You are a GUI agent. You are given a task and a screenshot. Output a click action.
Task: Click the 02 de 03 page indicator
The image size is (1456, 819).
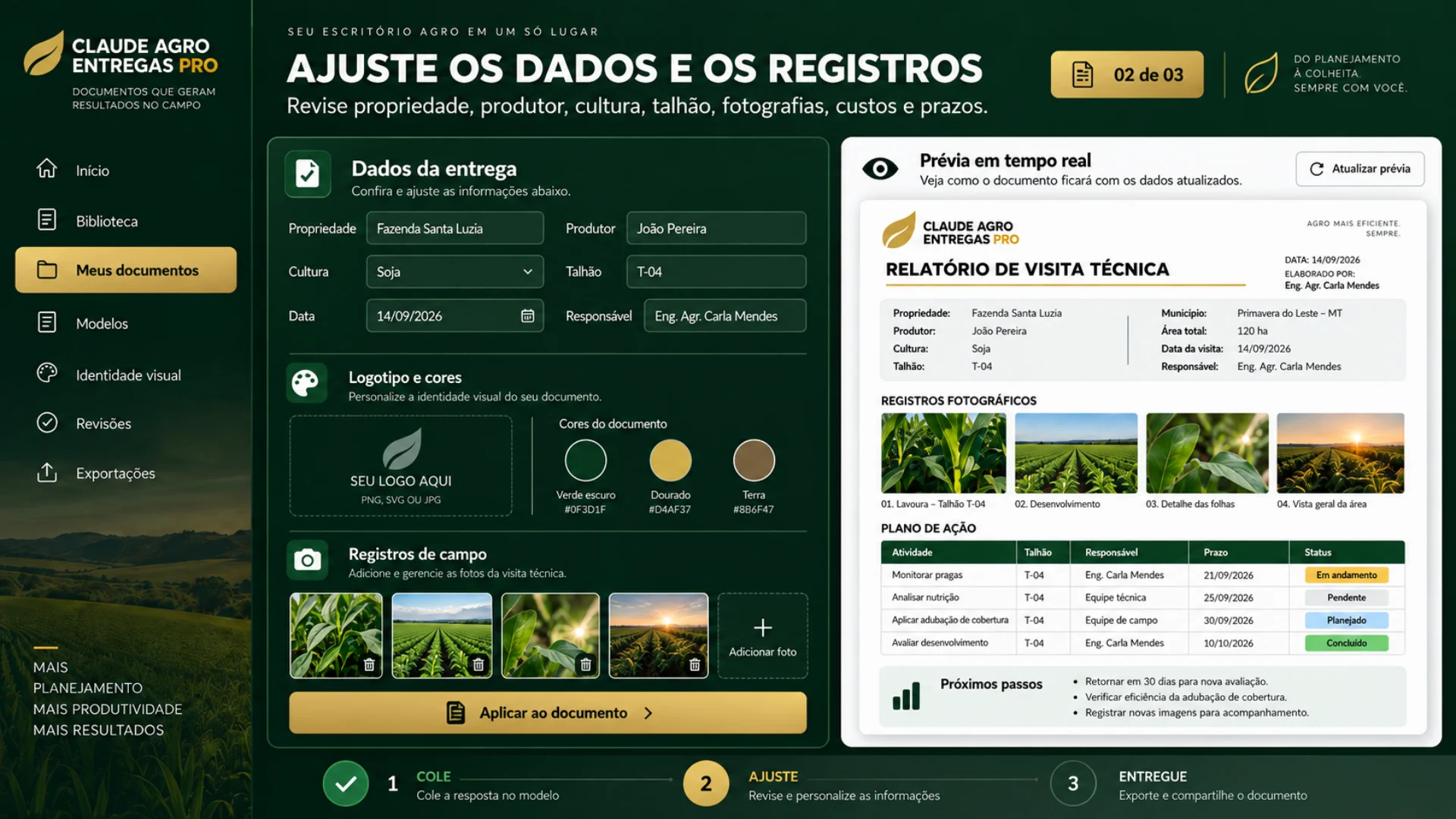click(1127, 74)
